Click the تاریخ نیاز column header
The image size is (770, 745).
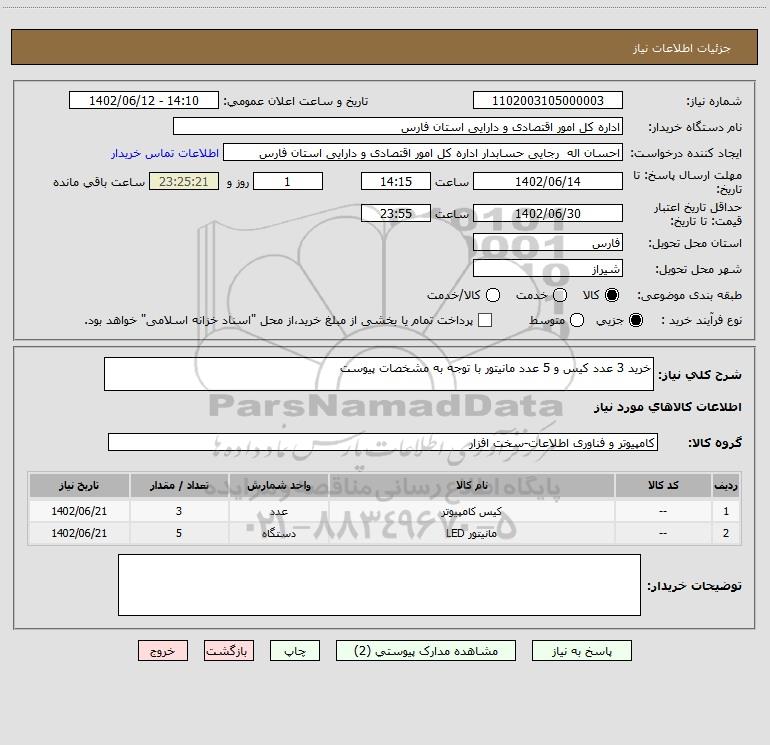(79, 485)
